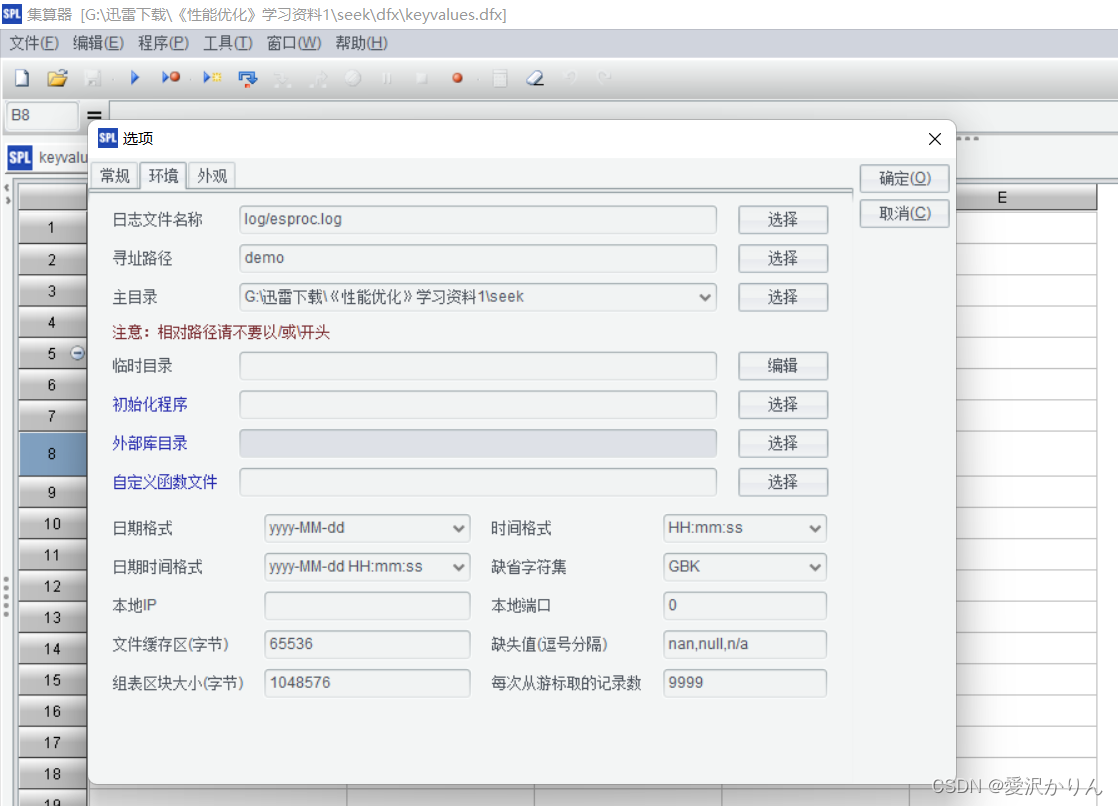Click the 寻址路径 demo input field
Image resolution: width=1118 pixels, height=806 pixels.
tap(478, 258)
